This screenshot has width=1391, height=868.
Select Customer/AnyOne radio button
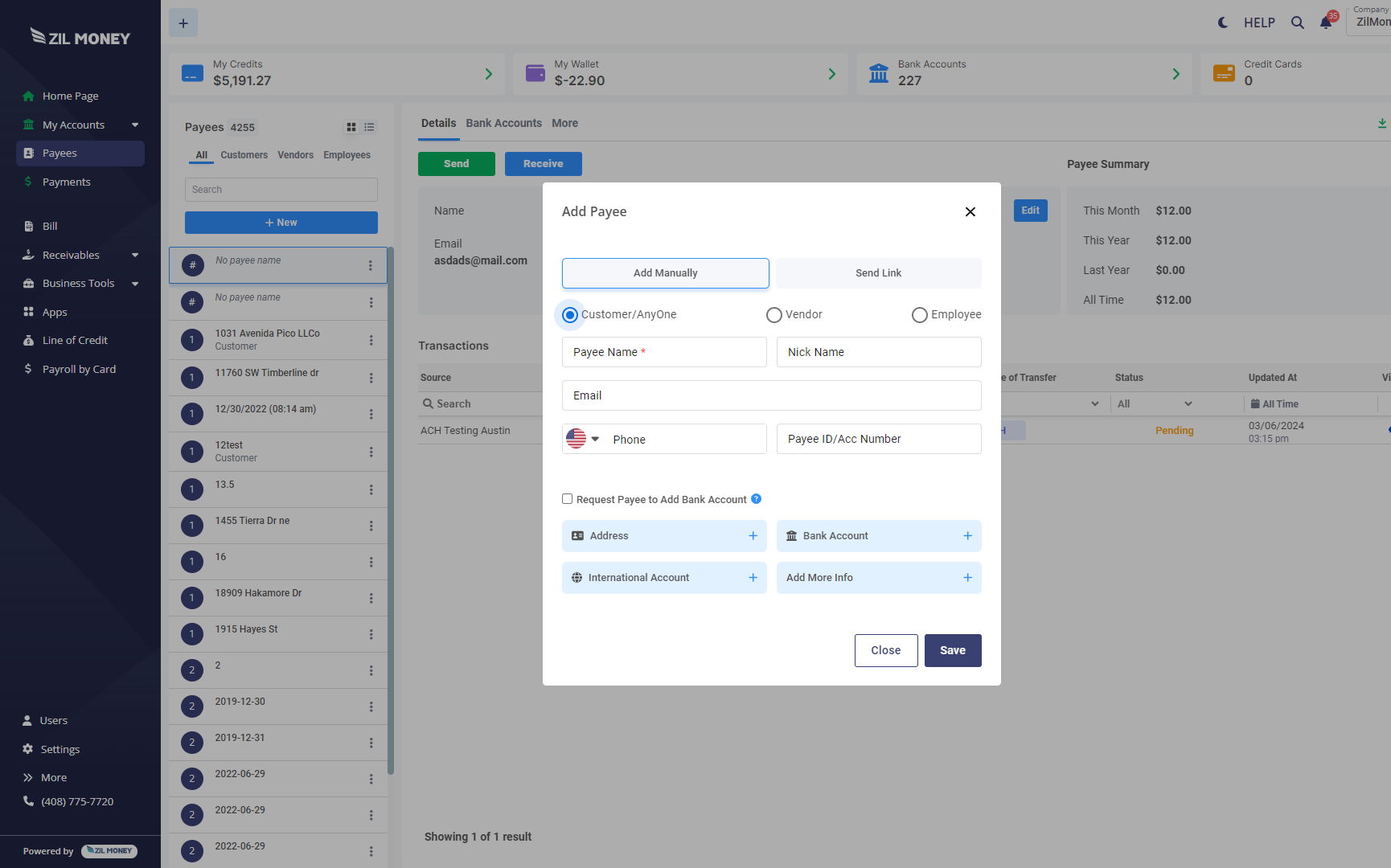[x=570, y=314]
